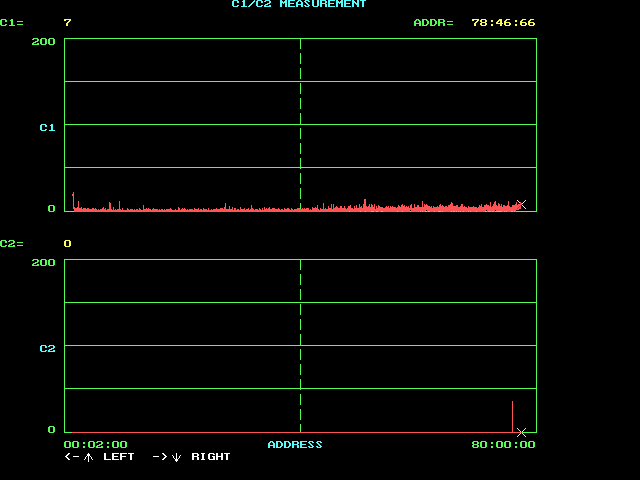
Task: Click the right arrow key hint
Action: pyautogui.click(x=160, y=457)
